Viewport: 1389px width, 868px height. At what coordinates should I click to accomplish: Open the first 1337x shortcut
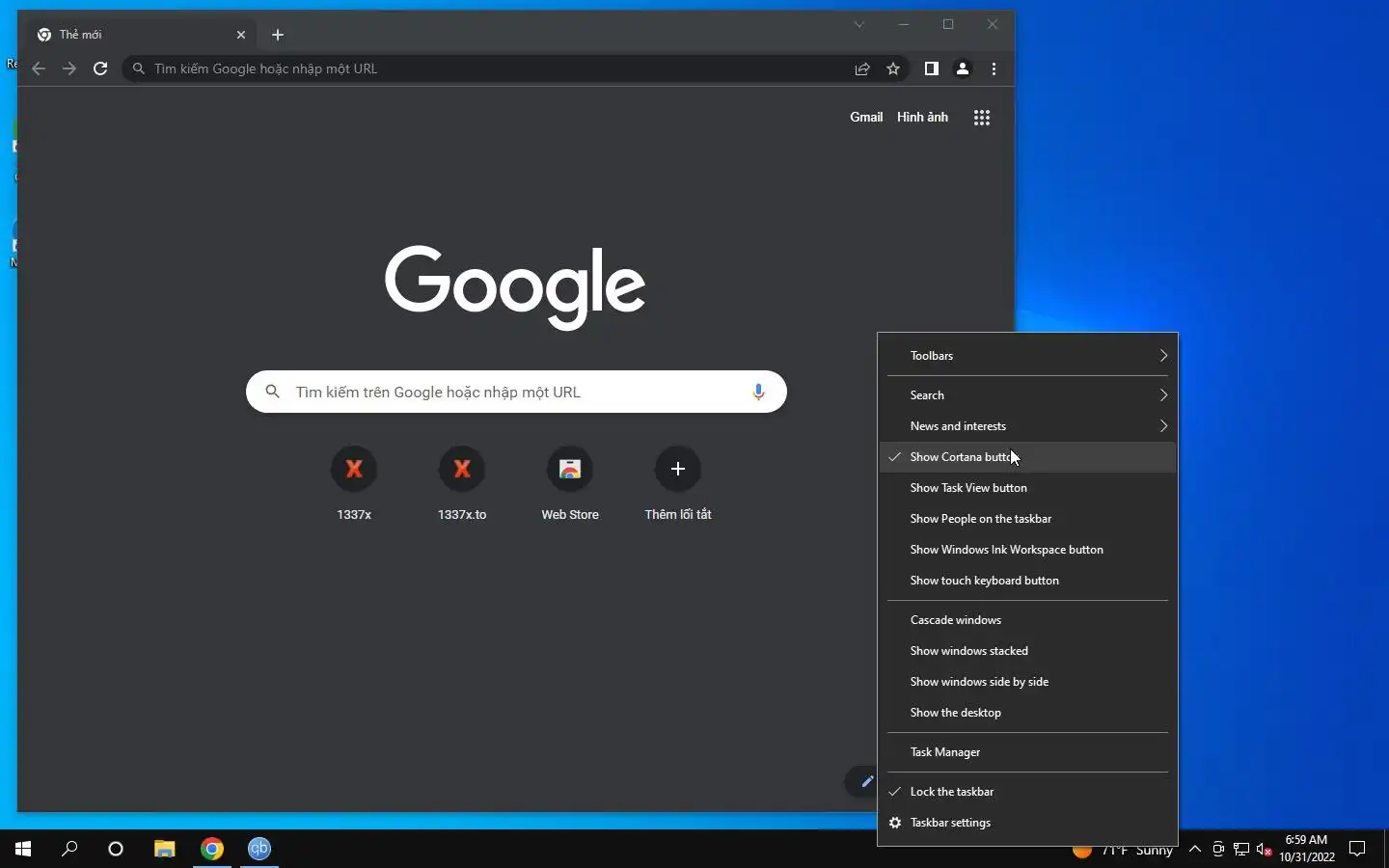[x=354, y=482]
